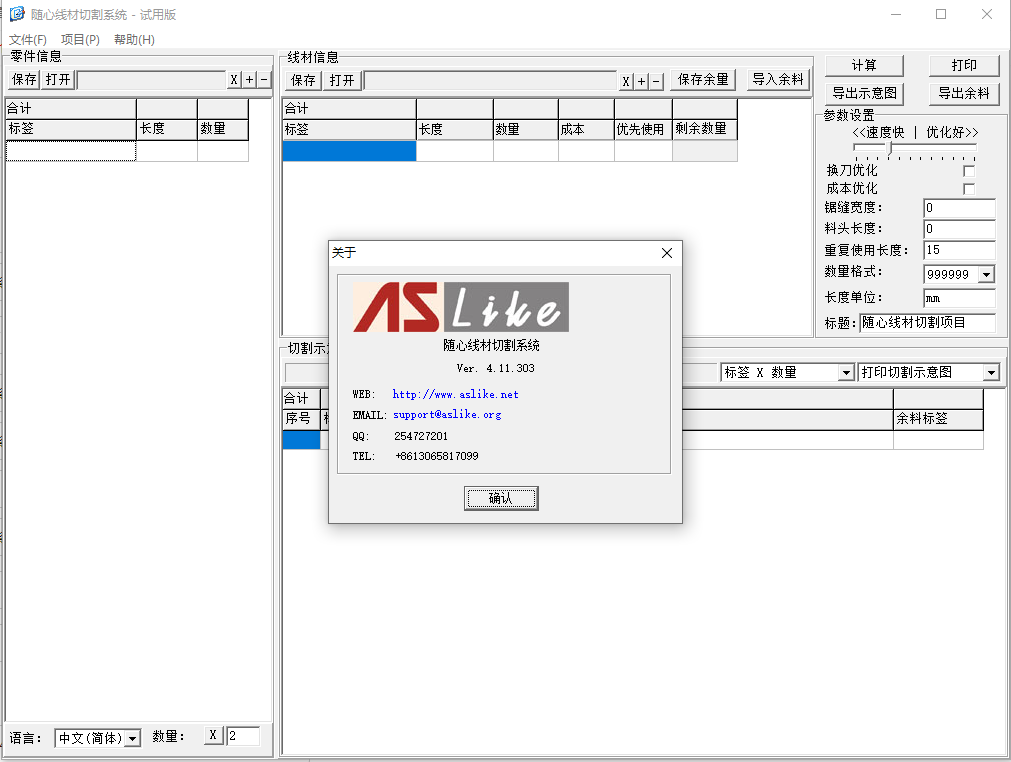Image resolution: width=1011 pixels, height=762 pixels.
Task: Open the 打印切割示意图 dropdown
Action: pyautogui.click(x=992, y=373)
